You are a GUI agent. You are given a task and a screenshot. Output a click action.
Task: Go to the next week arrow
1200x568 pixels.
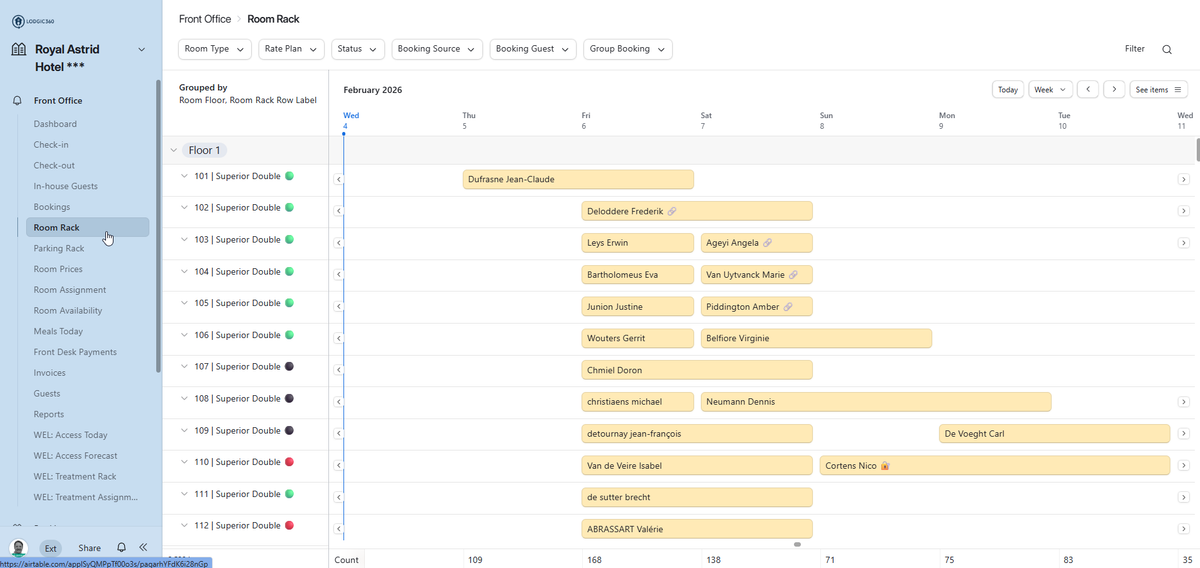(x=1115, y=89)
